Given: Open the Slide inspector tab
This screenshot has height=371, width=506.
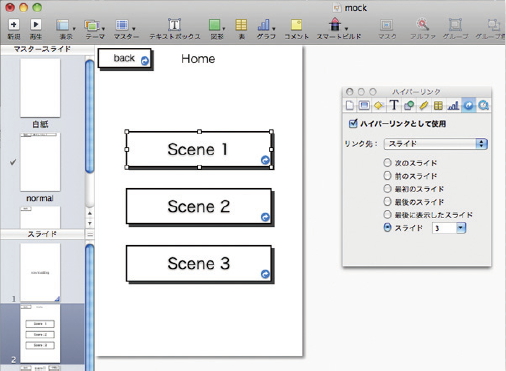Looking at the screenshot, I should [x=364, y=106].
